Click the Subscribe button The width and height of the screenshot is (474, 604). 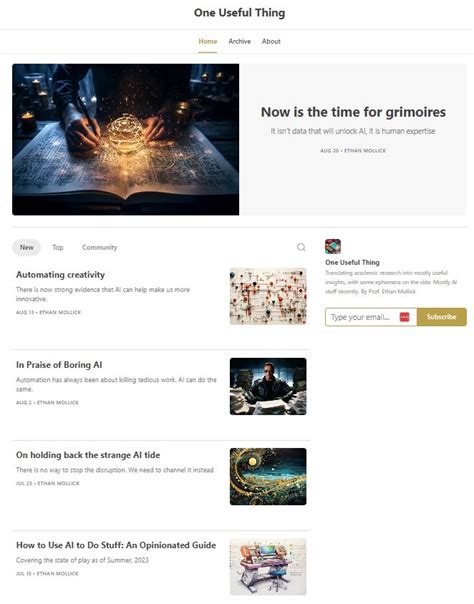point(442,317)
